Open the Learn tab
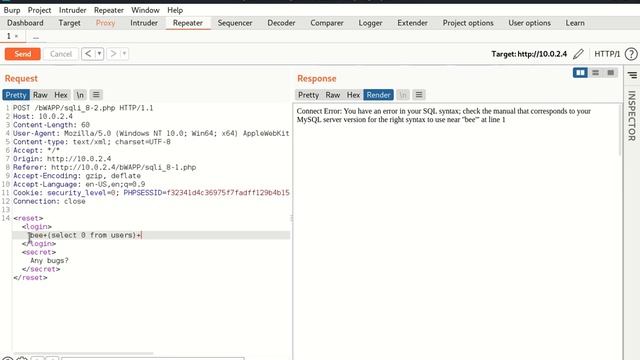Image resolution: width=640 pixels, height=360 pixels. [x=575, y=23]
